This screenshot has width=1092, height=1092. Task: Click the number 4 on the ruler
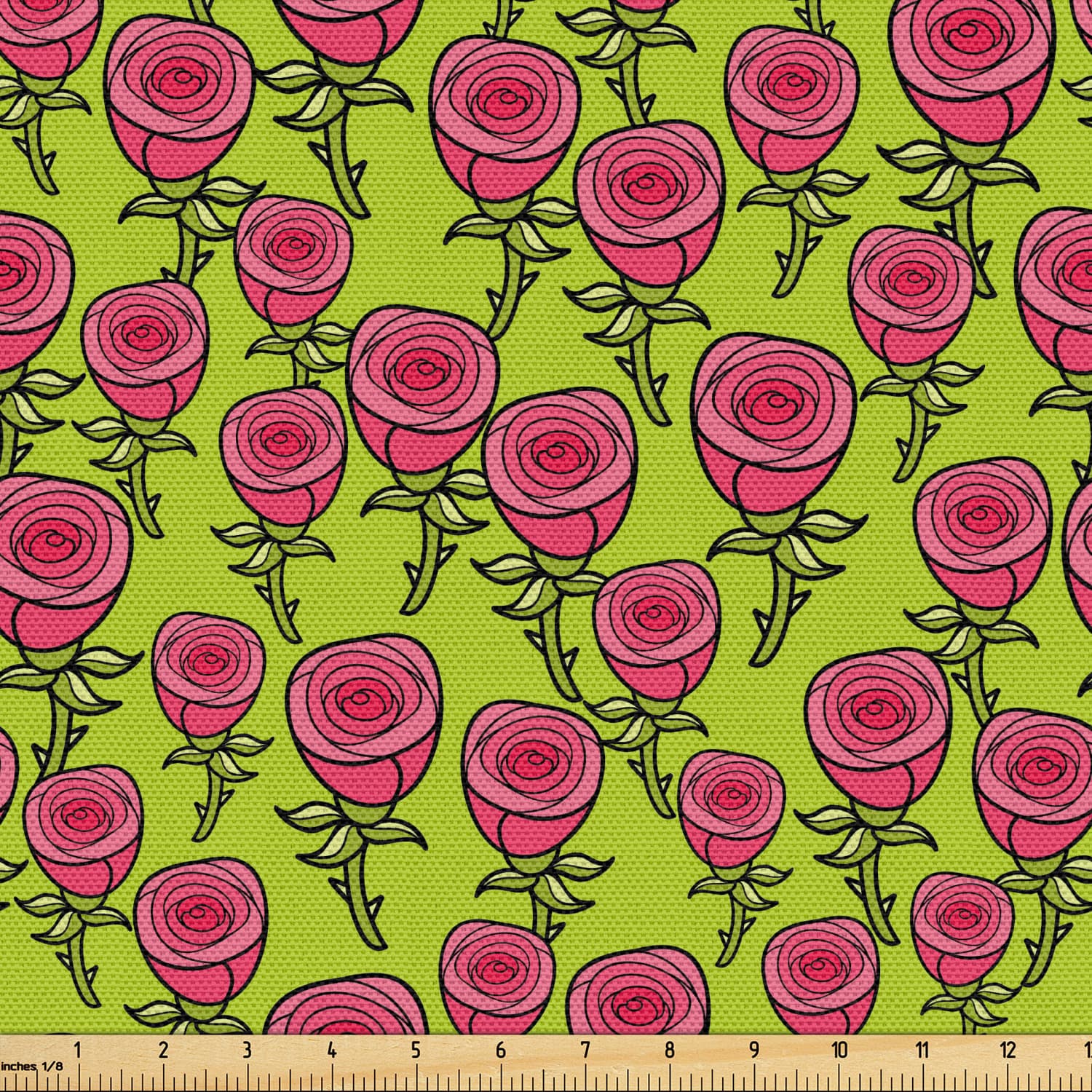click(x=332, y=1051)
